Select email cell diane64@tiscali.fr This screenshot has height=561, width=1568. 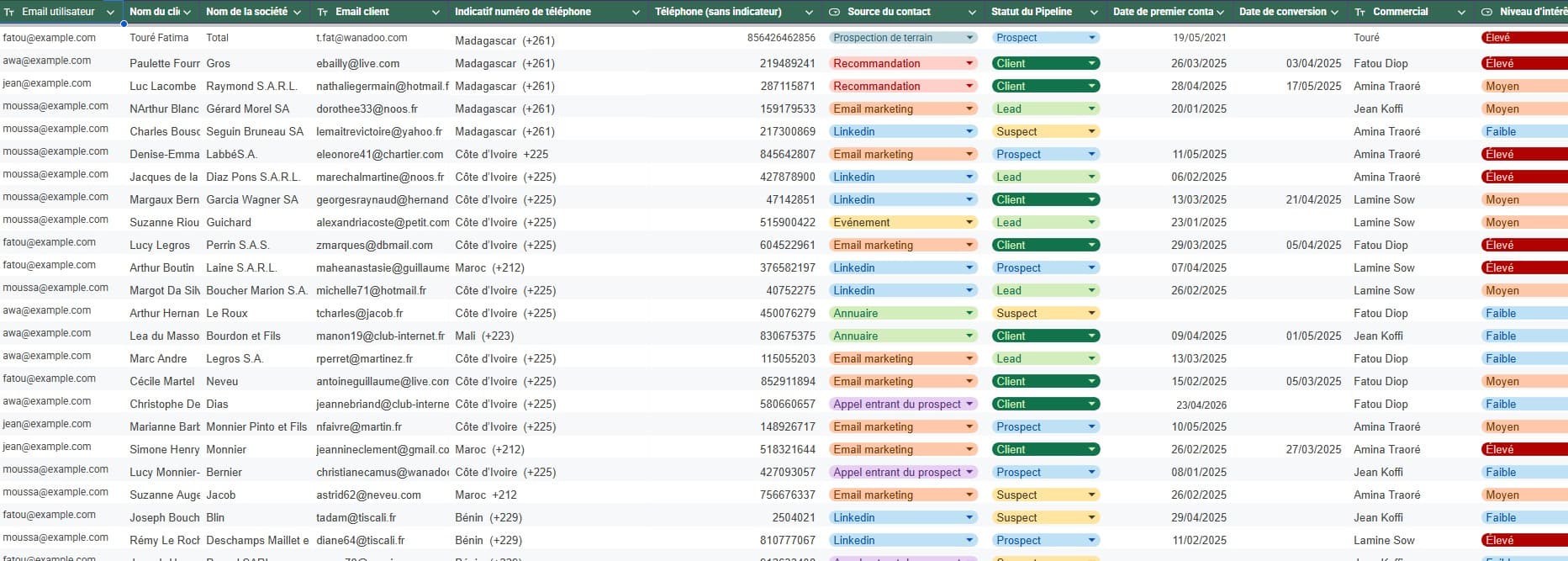pos(360,540)
